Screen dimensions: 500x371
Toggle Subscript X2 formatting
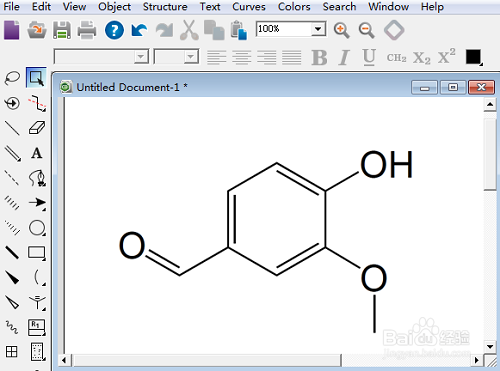pyautogui.click(x=421, y=58)
